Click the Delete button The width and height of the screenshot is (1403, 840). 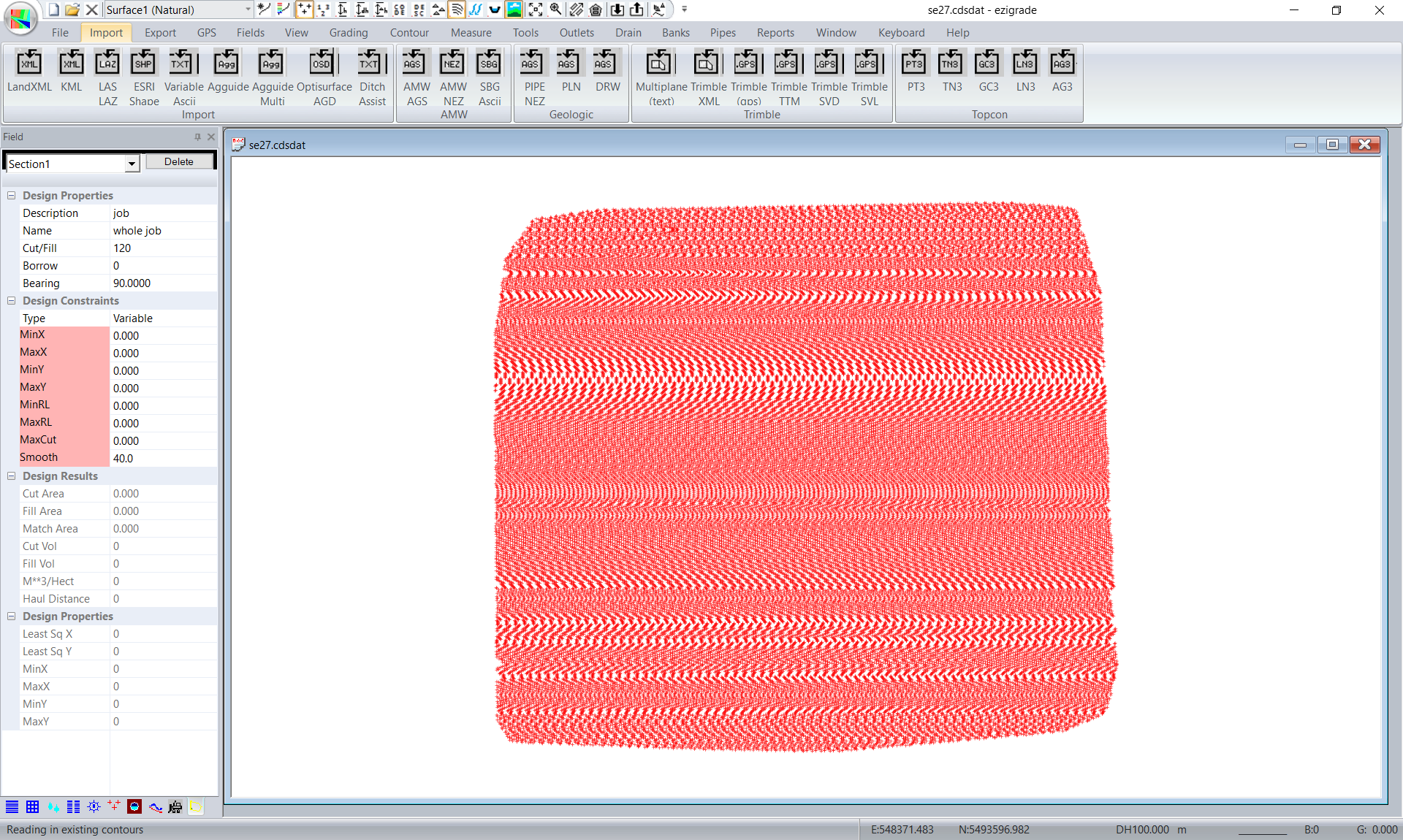tap(179, 162)
